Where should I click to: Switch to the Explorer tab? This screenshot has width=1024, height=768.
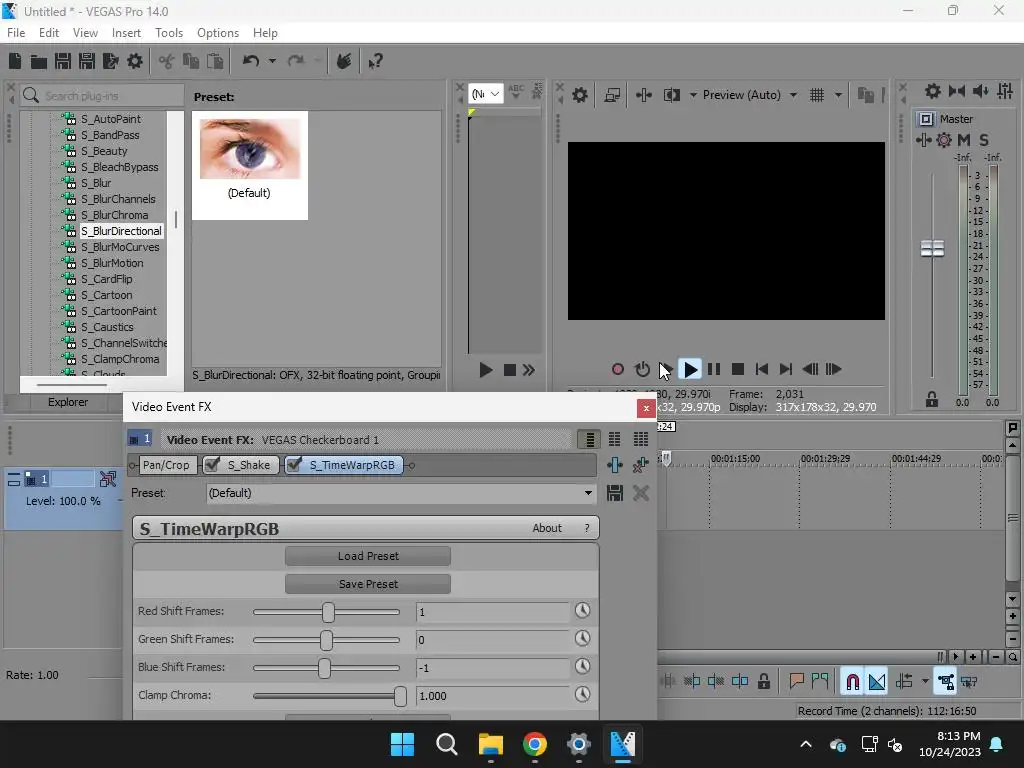coord(68,402)
